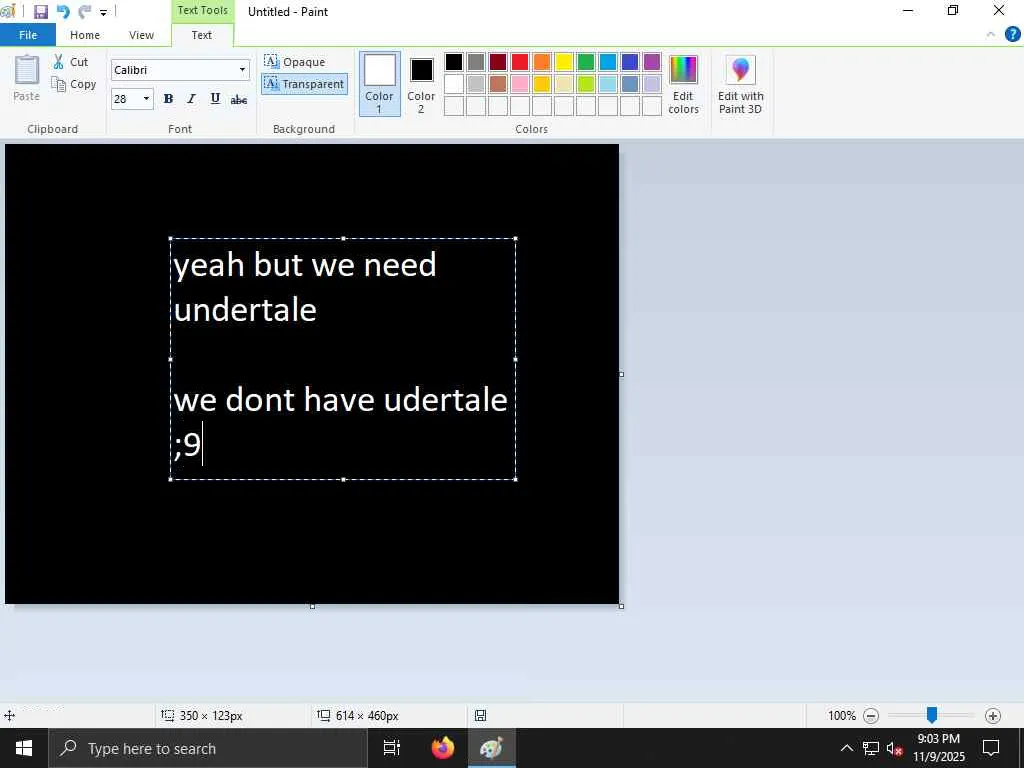Screen dimensions: 1024x768
Task: Cut the selected text
Action: coord(71,62)
